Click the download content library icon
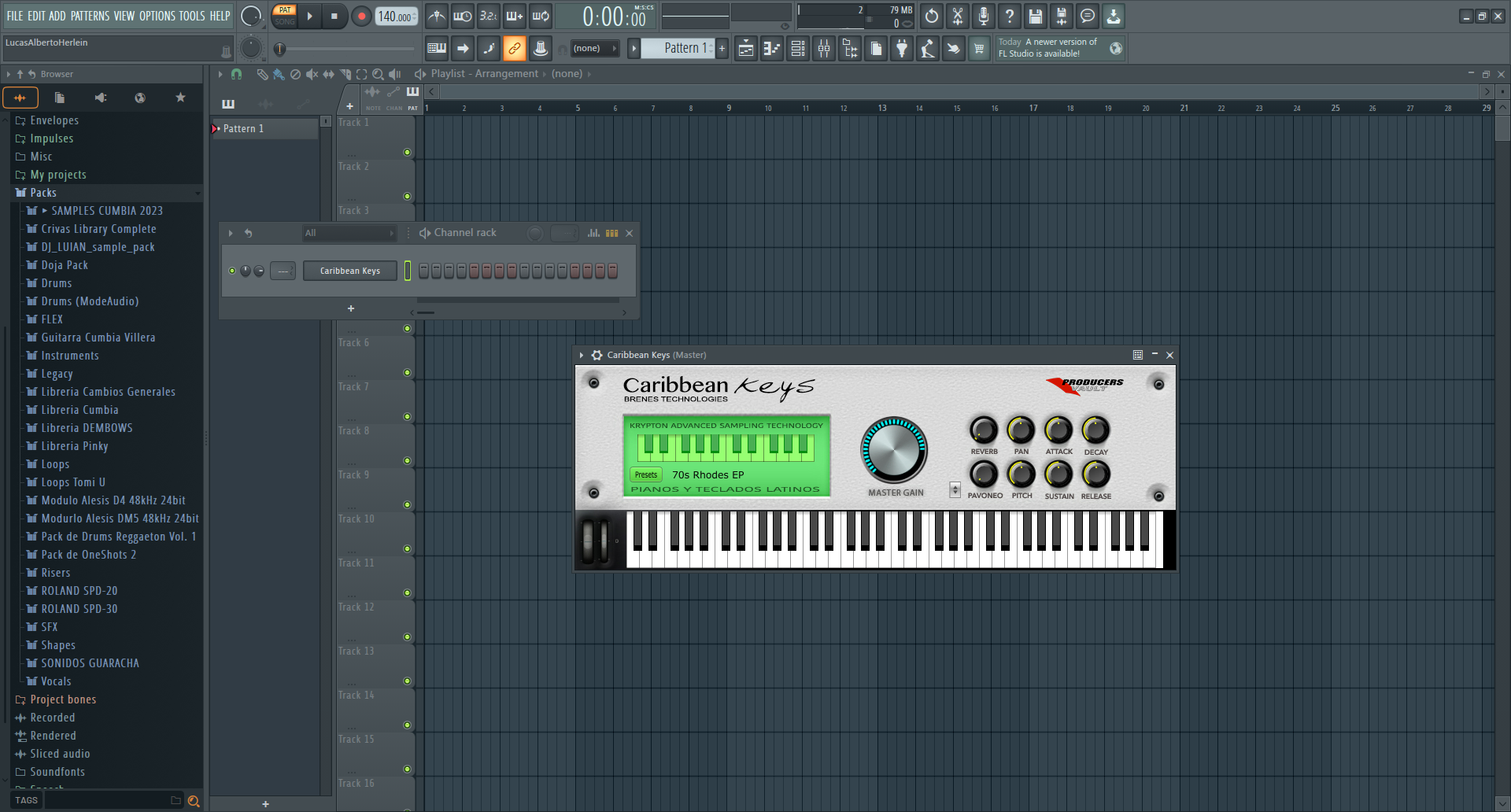Image resolution: width=1511 pixels, height=812 pixels. coord(1114,16)
